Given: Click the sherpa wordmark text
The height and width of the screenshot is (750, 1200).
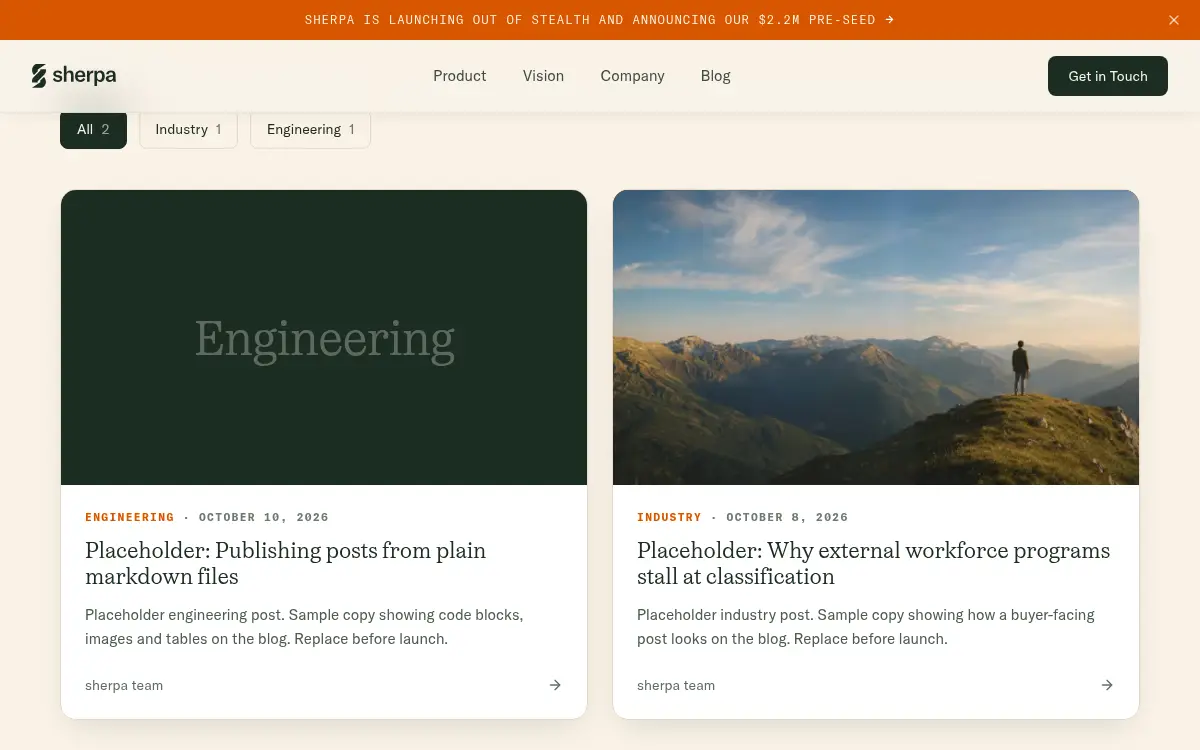Looking at the screenshot, I should tap(84, 76).
